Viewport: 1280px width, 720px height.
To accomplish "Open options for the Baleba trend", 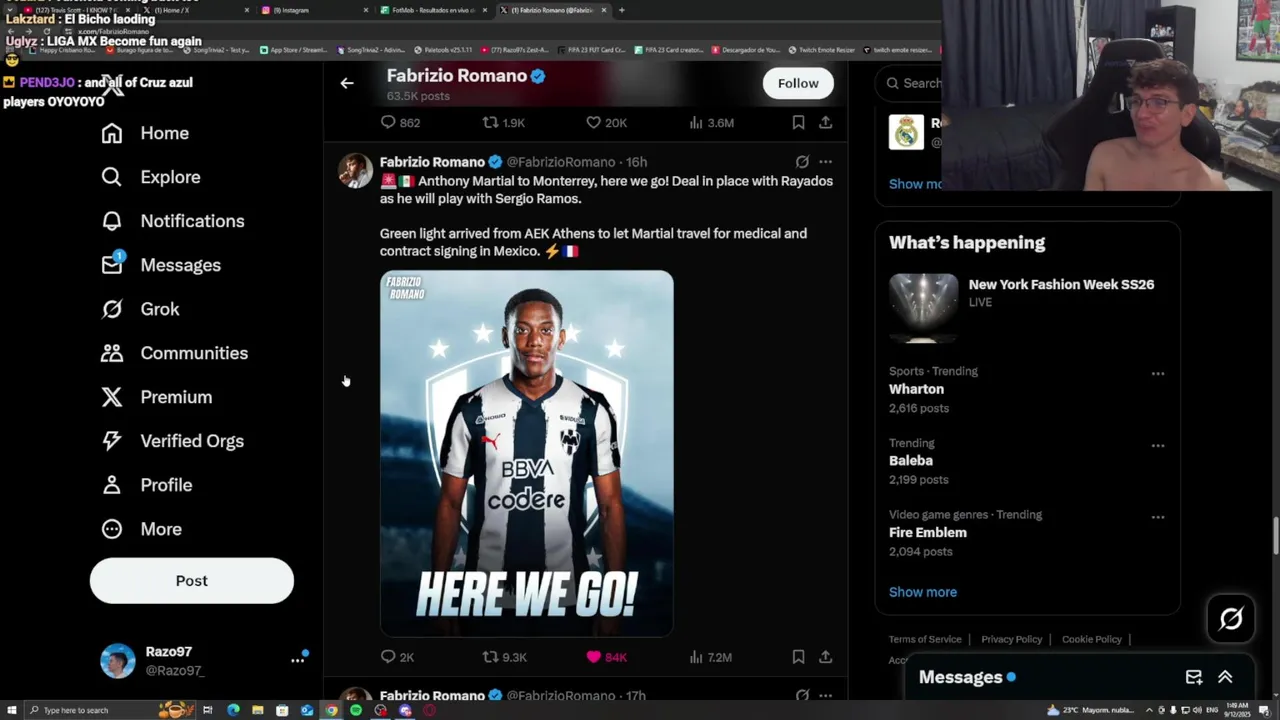I will click(x=1158, y=445).
